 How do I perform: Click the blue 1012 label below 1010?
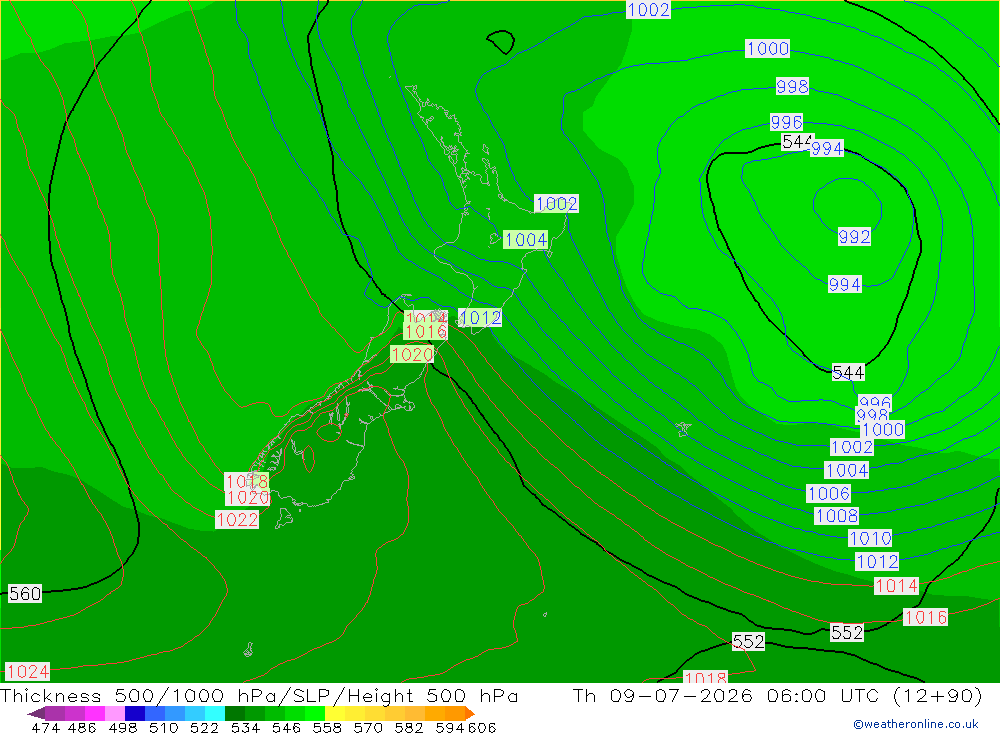coord(877,561)
